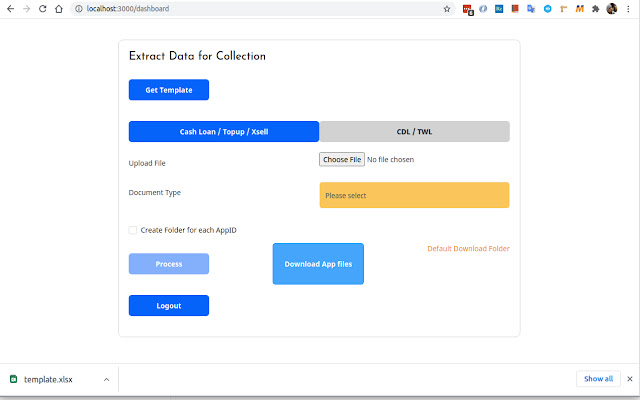The image size is (640, 400).
Task: Click the 'Extract Data for Collection' heading
Action: (x=197, y=56)
